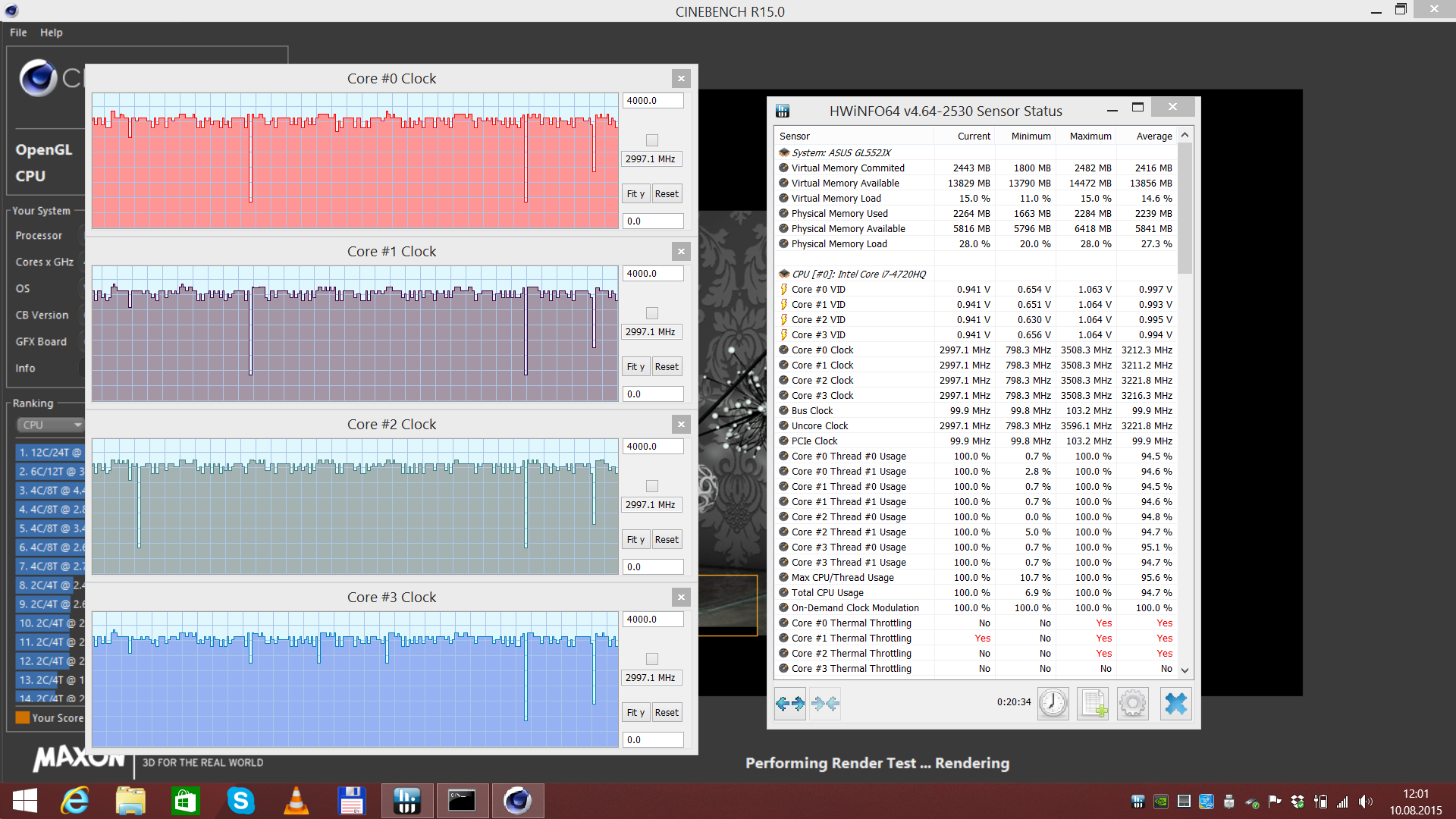Click the Minimum column header
The width and height of the screenshot is (1456, 819).
click(1025, 136)
